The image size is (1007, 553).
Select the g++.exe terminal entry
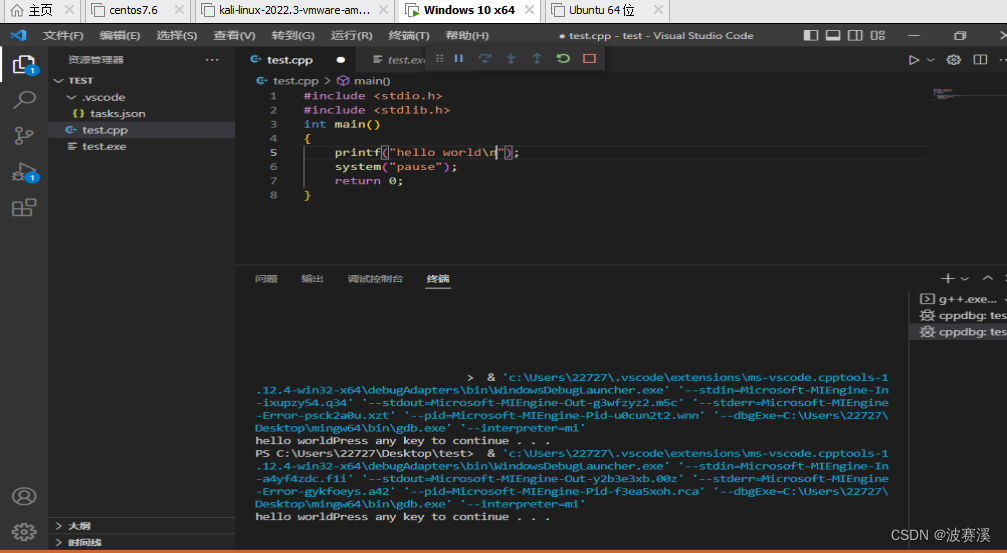[x=959, y=299]
